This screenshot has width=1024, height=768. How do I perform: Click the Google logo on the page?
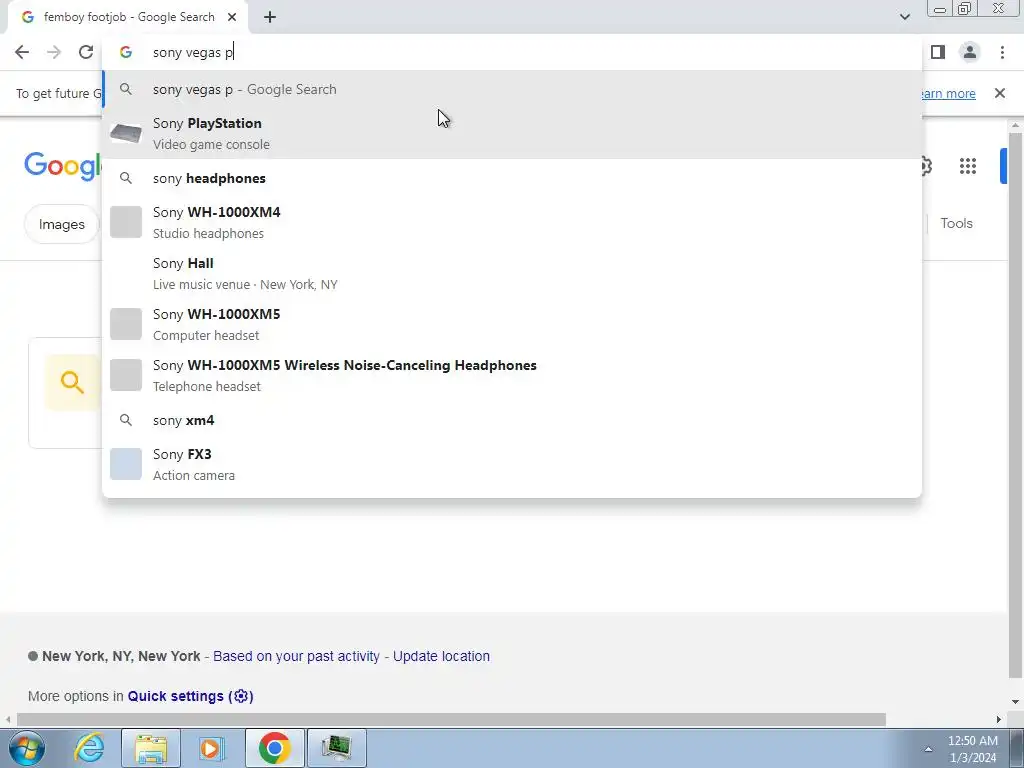(x=63, y=166)
